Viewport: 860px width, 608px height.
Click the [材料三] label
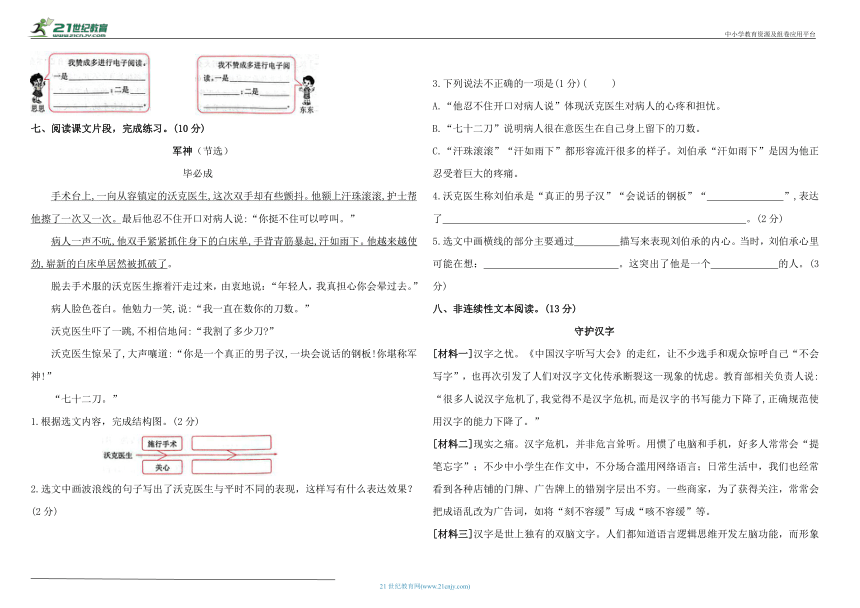click(452, 533)
